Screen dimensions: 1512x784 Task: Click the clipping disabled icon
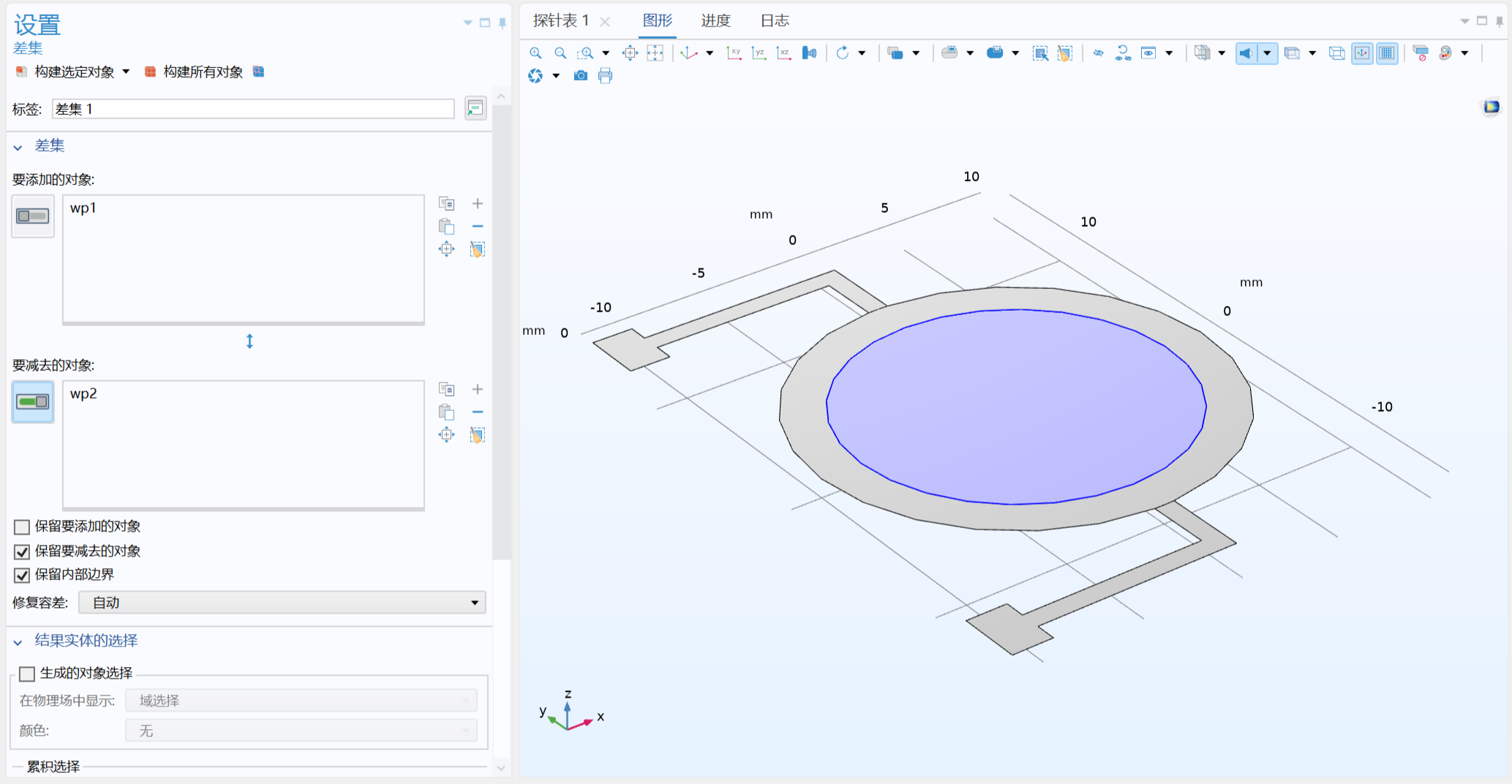pyautogui.click(x=1421, y=53)
